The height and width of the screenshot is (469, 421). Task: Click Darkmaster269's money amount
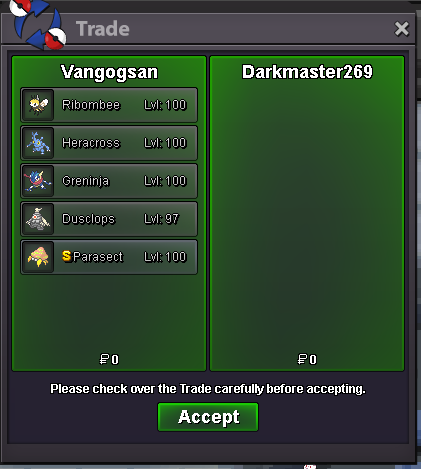tap(307, 359)
